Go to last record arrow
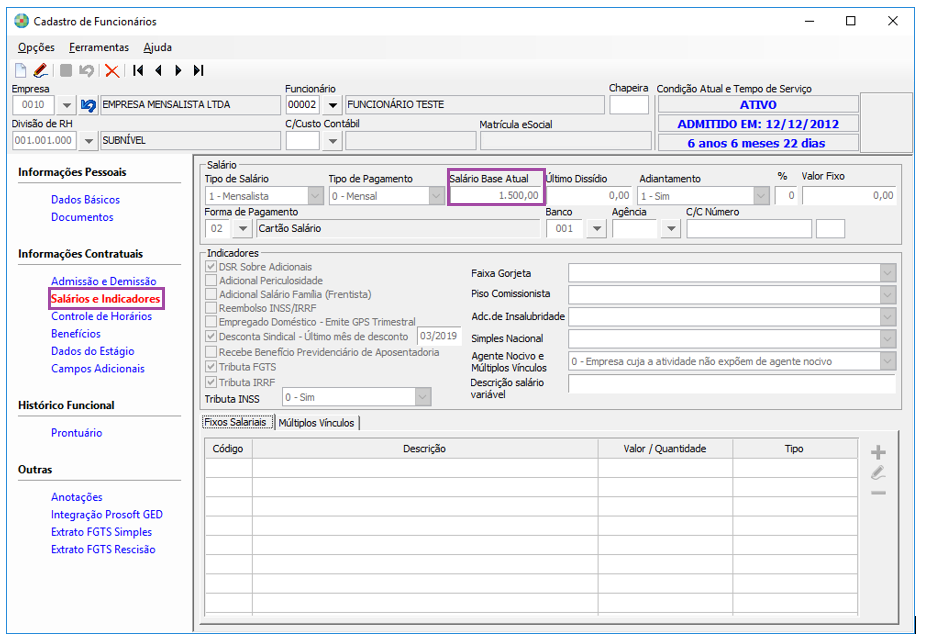 pyautogui.click(x=199, y=70)
